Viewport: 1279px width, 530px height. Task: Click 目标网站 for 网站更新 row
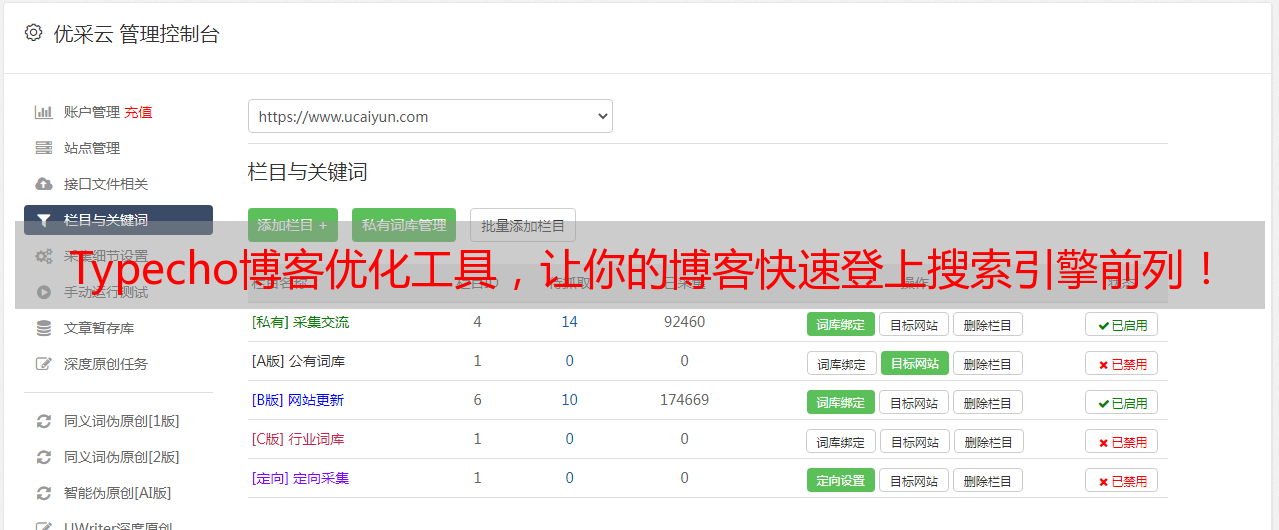(914, 402)
